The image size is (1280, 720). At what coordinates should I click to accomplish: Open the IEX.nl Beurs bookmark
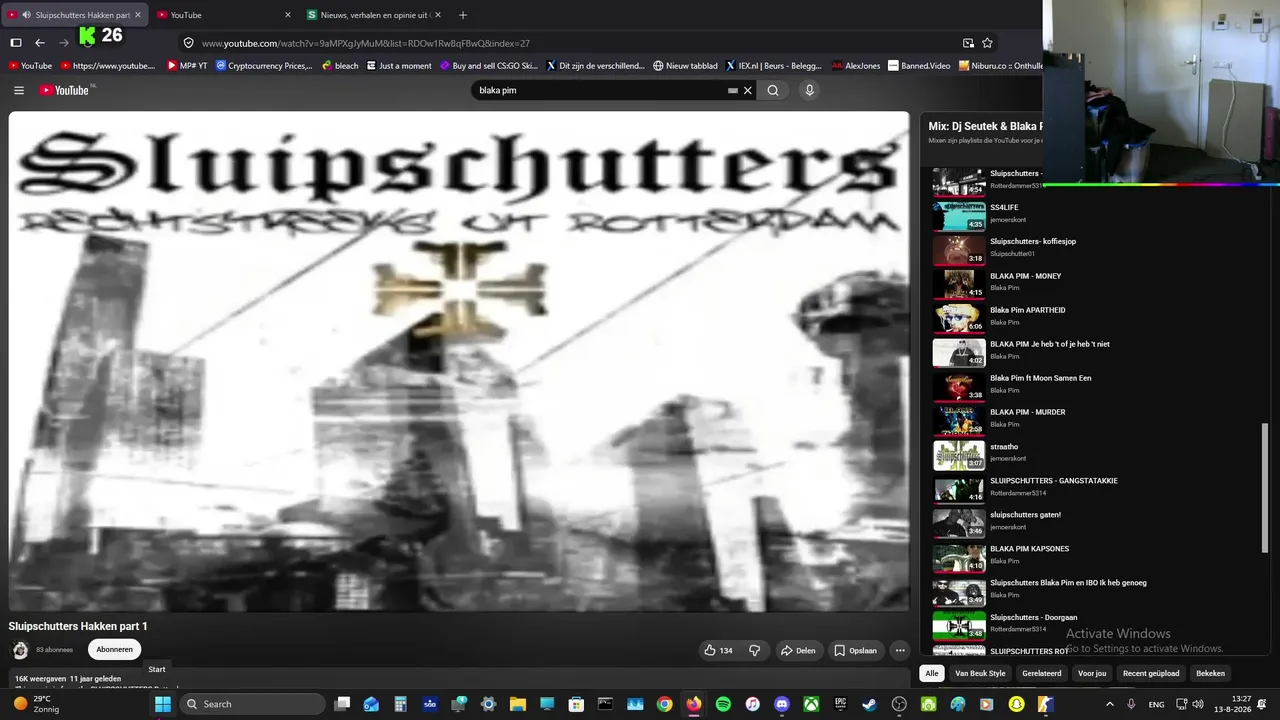[x=773, y=66]
